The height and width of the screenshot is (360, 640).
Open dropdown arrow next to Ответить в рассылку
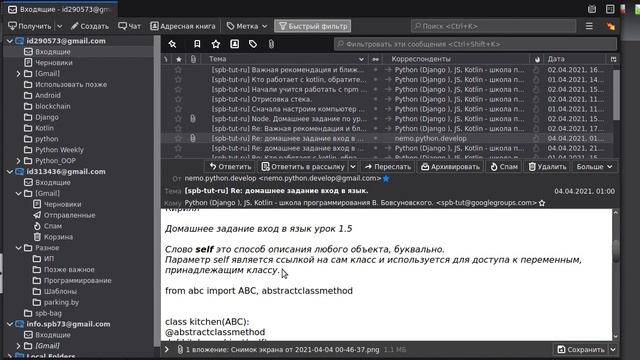coord(353,167)
